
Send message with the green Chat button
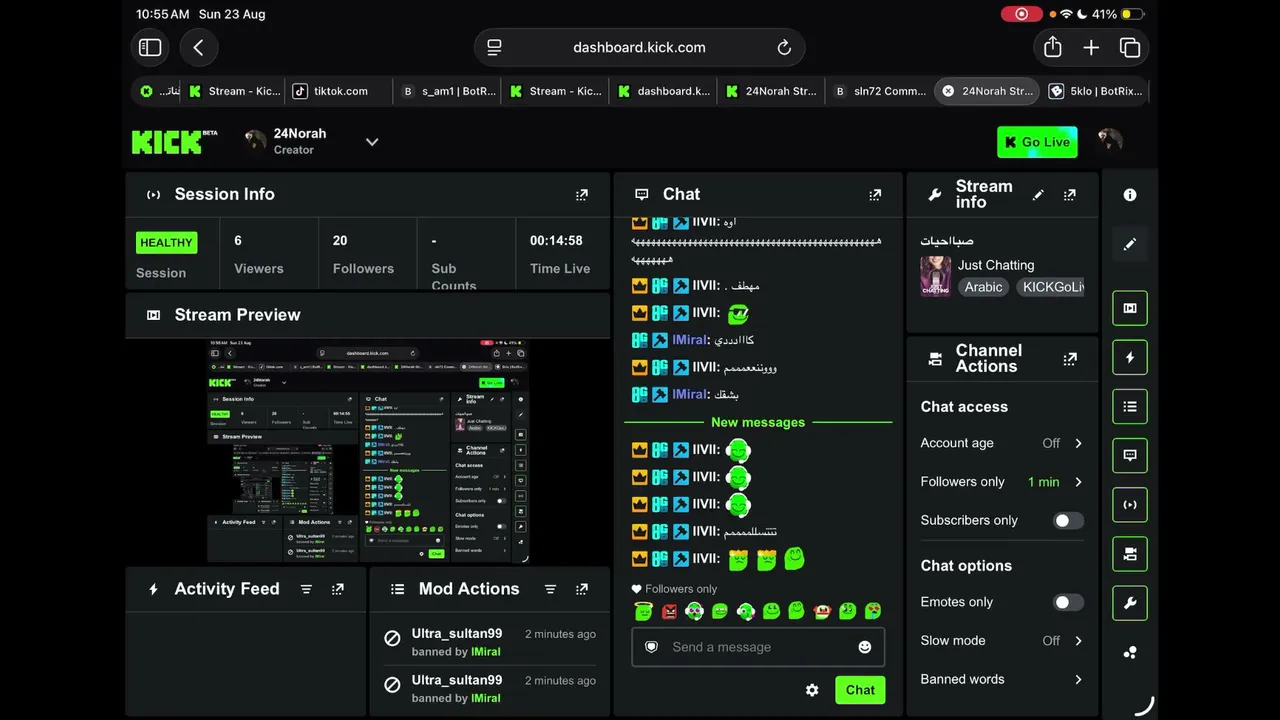[860, 690]
